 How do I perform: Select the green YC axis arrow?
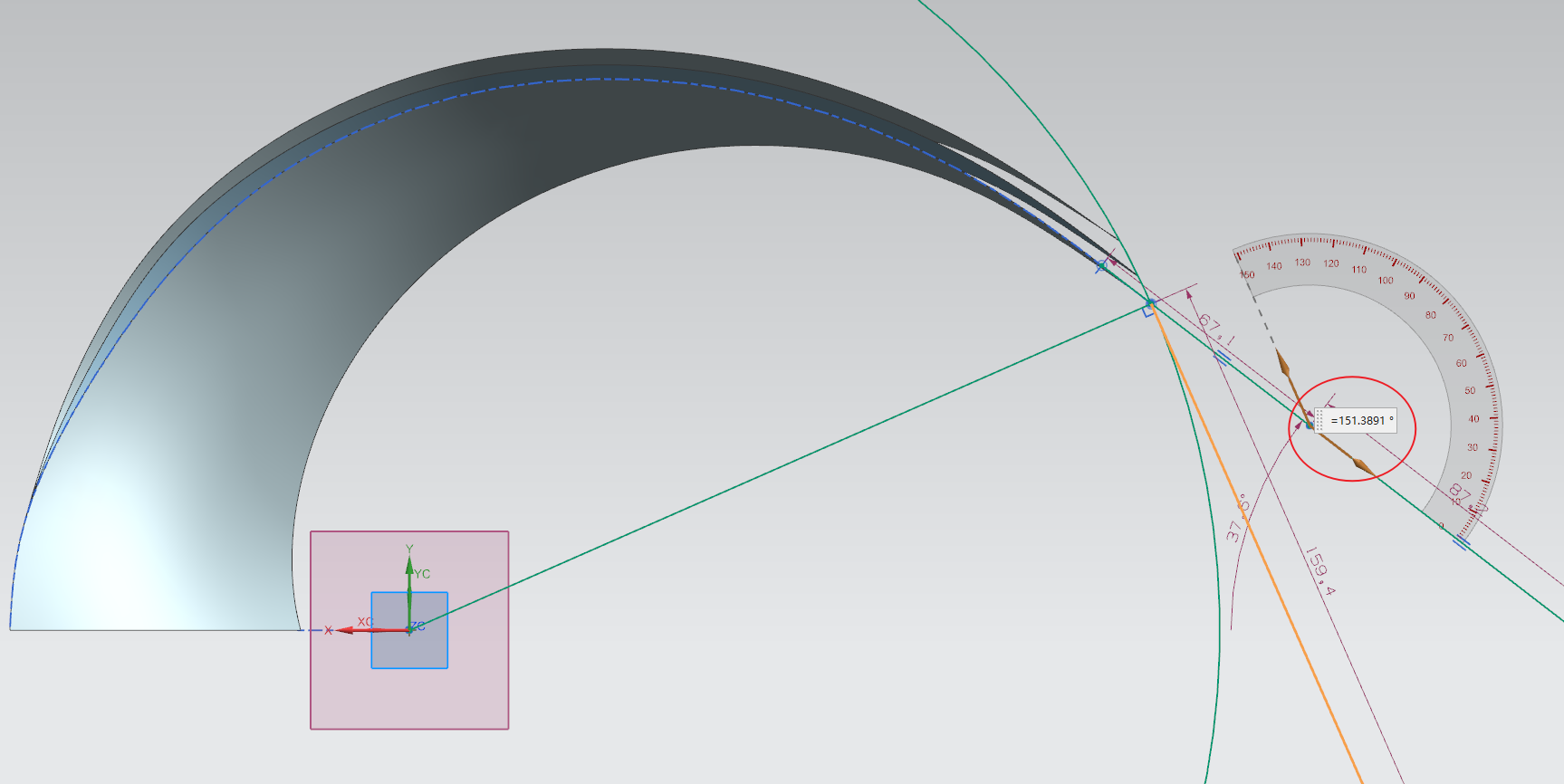[x=409, y=568]
